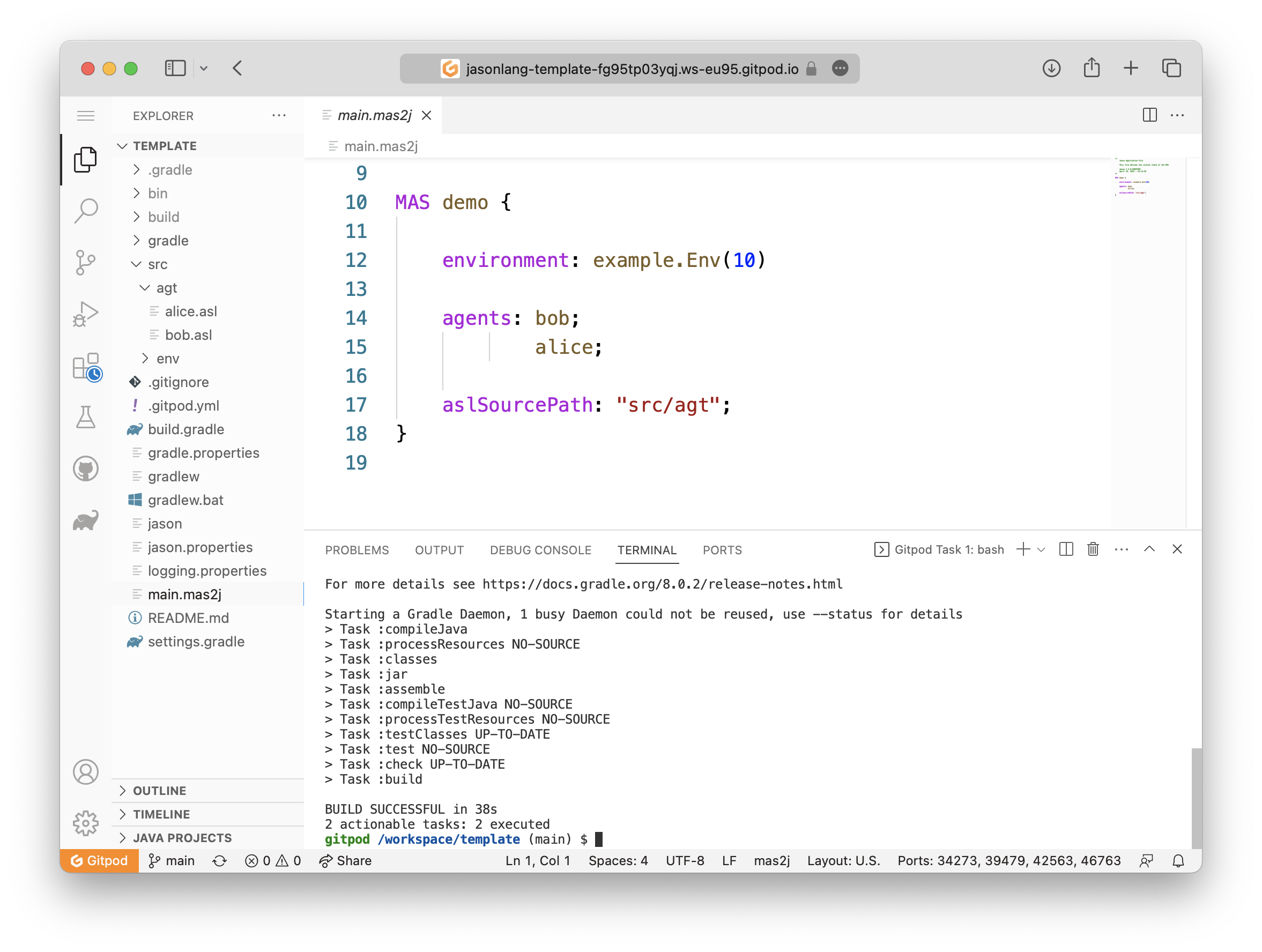
Task: Open terminal launch profile dropdown arrow
Action: 1041,550
